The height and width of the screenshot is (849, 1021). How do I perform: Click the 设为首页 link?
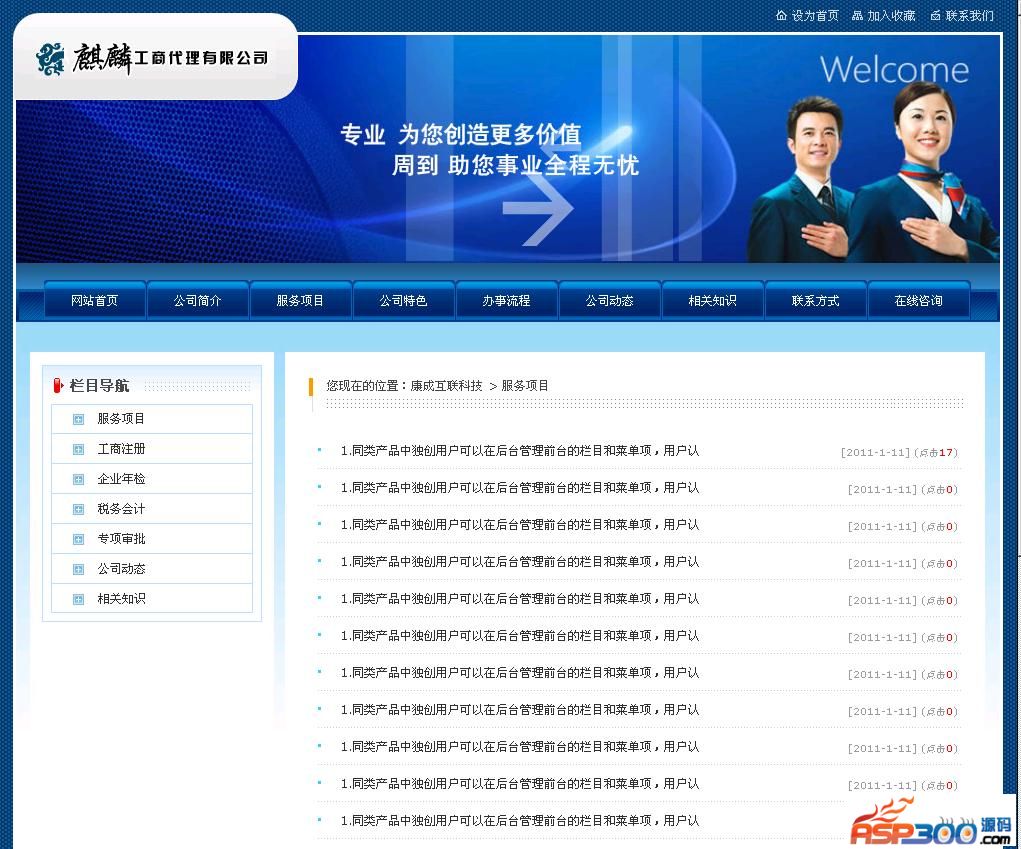pyautogui.click(x=815, y=16)
